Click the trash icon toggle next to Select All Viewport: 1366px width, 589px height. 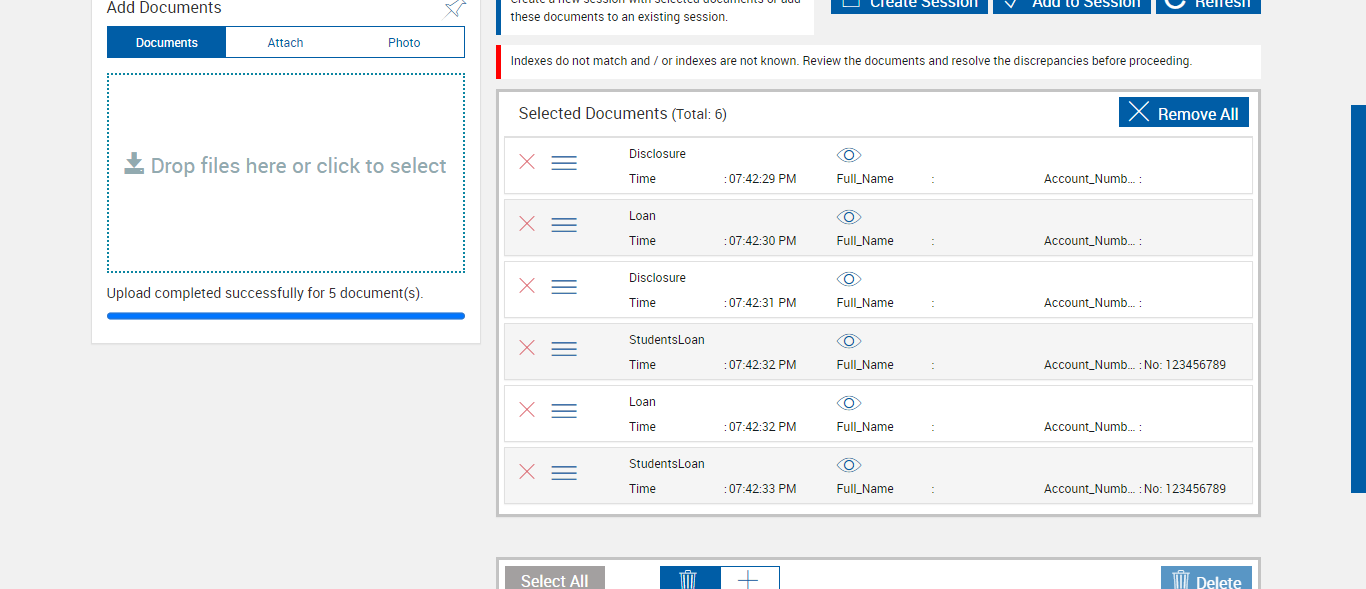[x=689, y=579]
